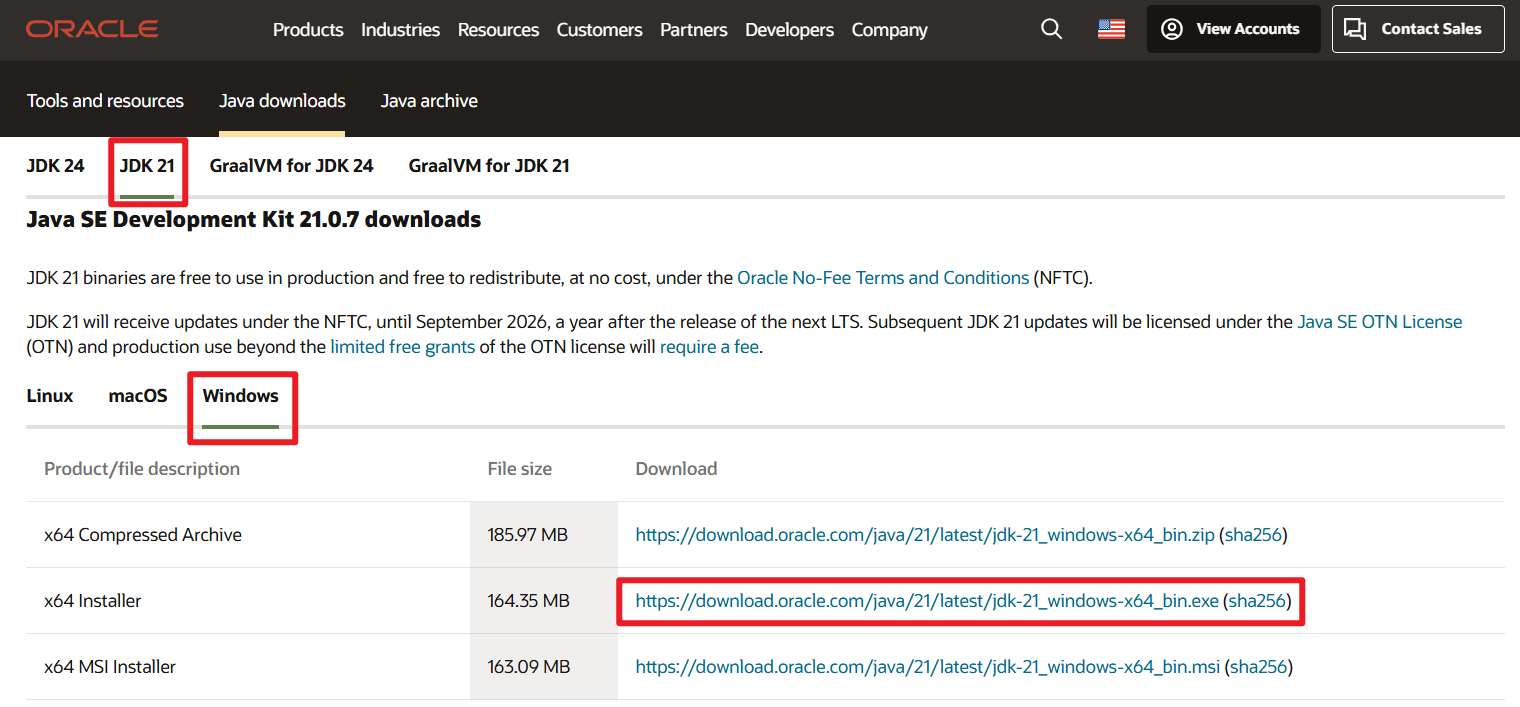Download the windows-x64_bin.zip archive link
Image resolution: width=1520 pixels, height=707 pixels.
point(925,535)
